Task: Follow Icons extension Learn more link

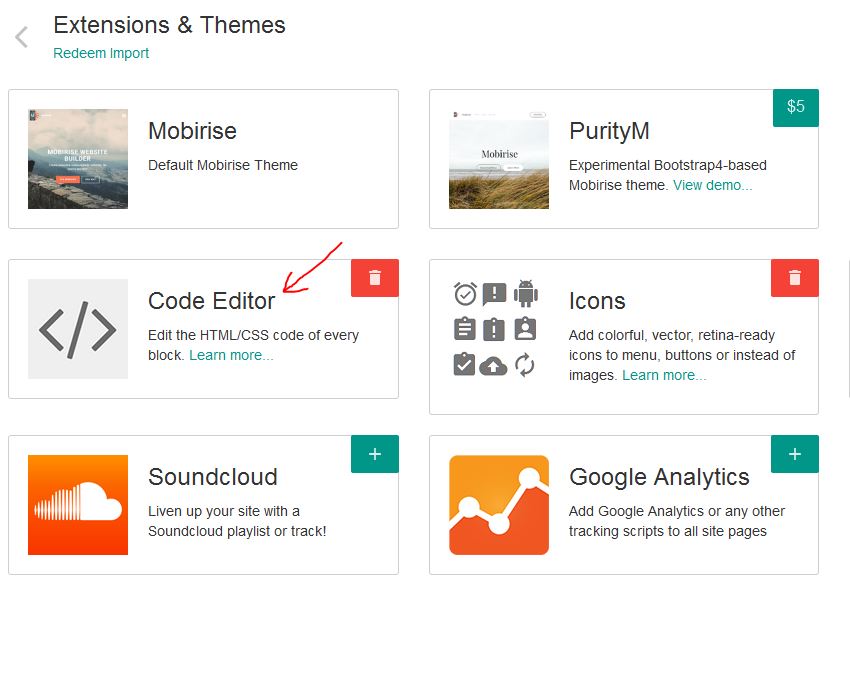Action: pos(664,375)
